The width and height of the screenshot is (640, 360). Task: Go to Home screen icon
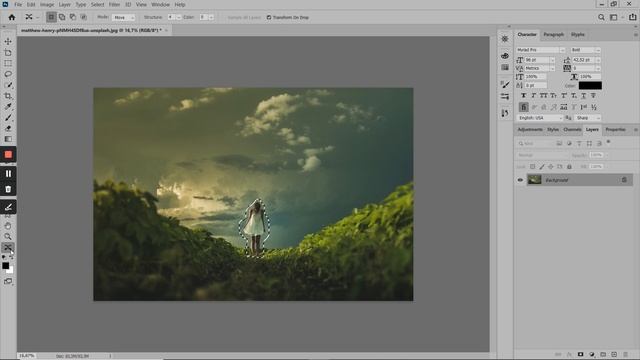pyautogui.click(x=11, y=17)
